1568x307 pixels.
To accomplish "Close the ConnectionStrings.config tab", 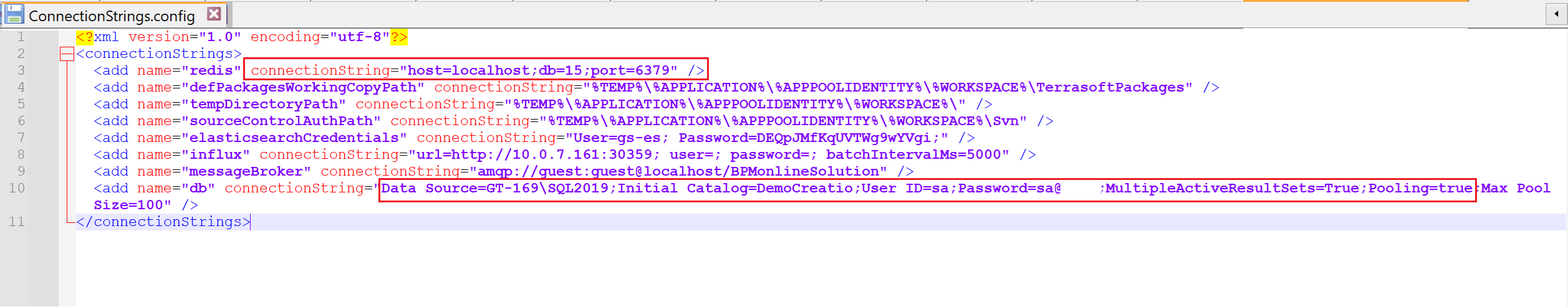I will [214, 14].
